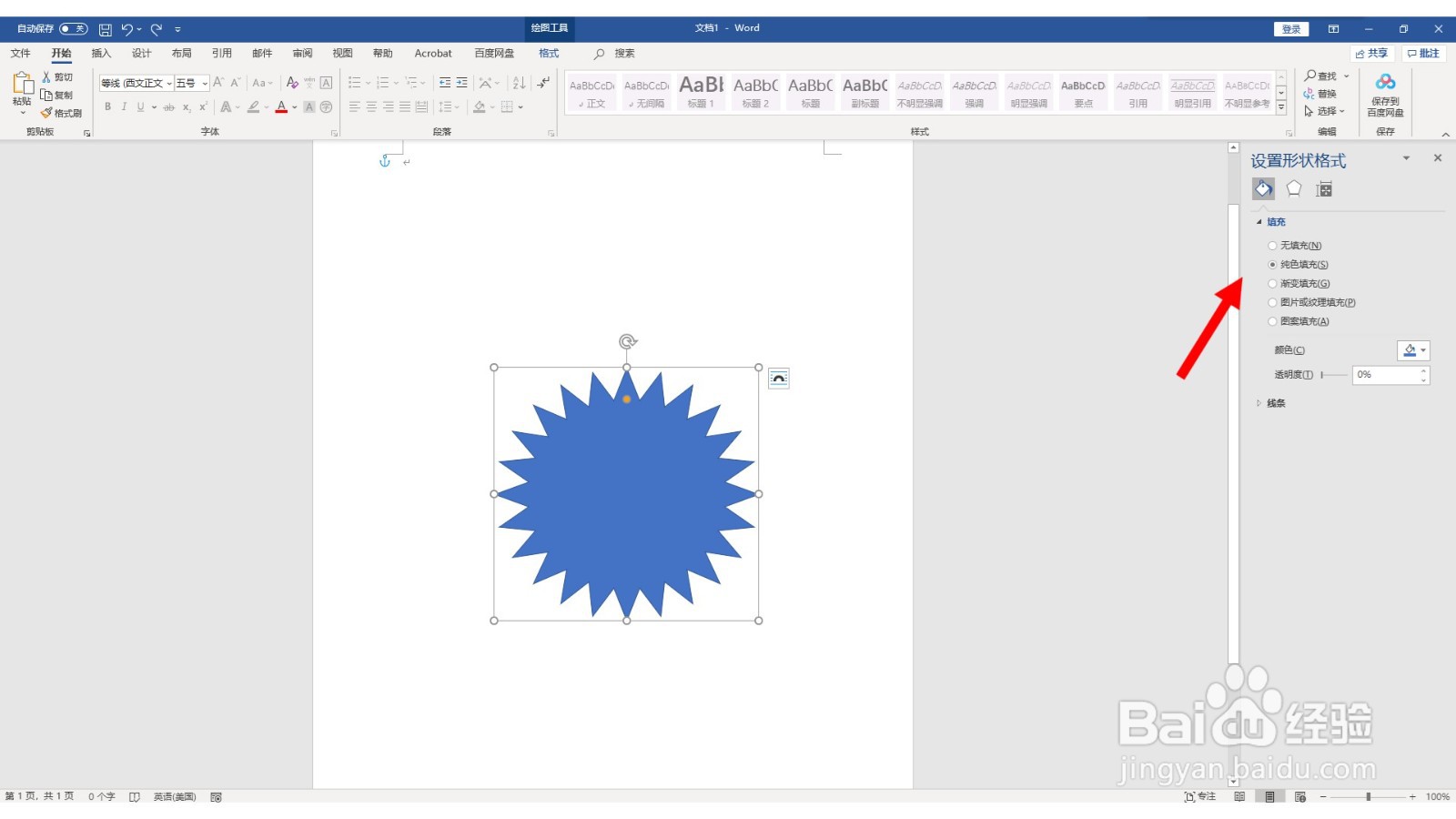Click the zoom slider in status bar

[1369, 796]
